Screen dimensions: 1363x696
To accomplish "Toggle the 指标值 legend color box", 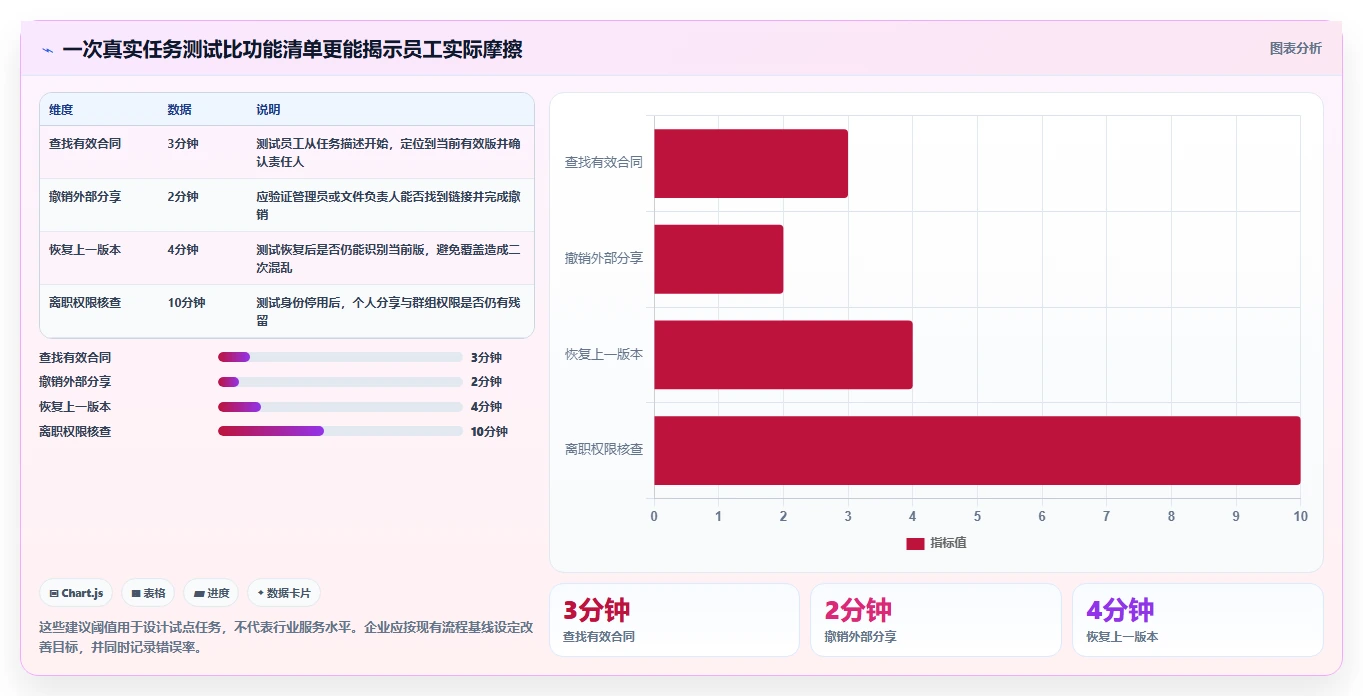I will pos(915,543).
